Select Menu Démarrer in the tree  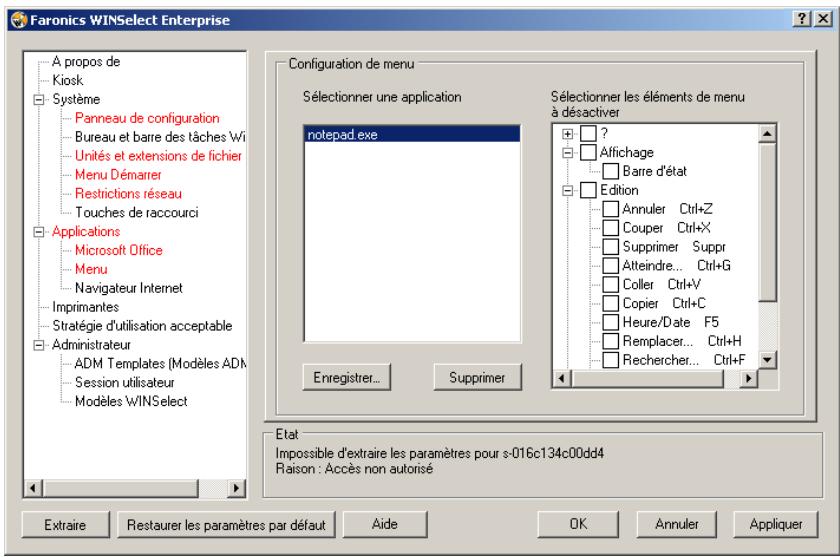(x=118, y=175)
